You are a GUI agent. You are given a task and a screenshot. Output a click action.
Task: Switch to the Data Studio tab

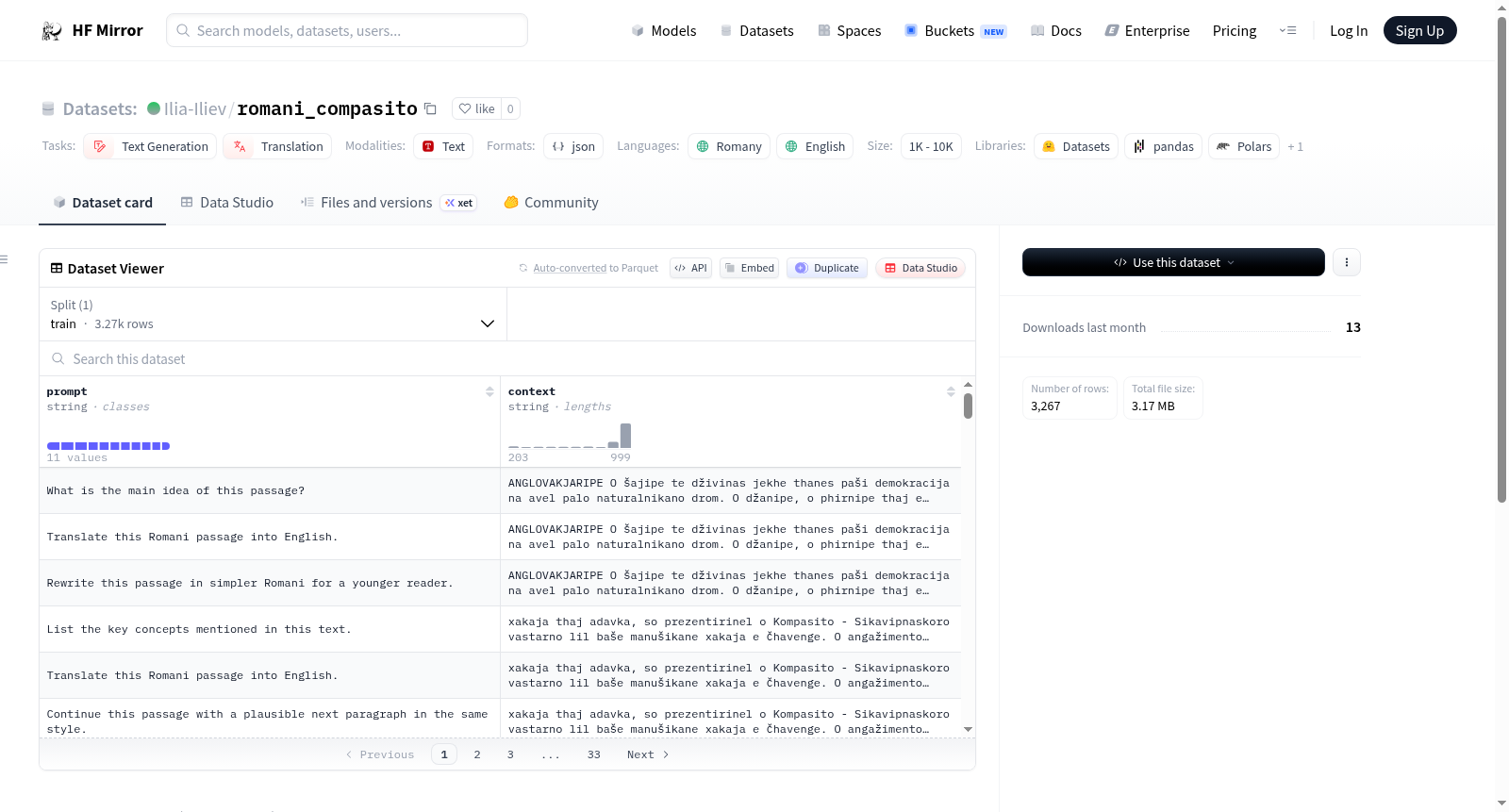coord(226,203)
